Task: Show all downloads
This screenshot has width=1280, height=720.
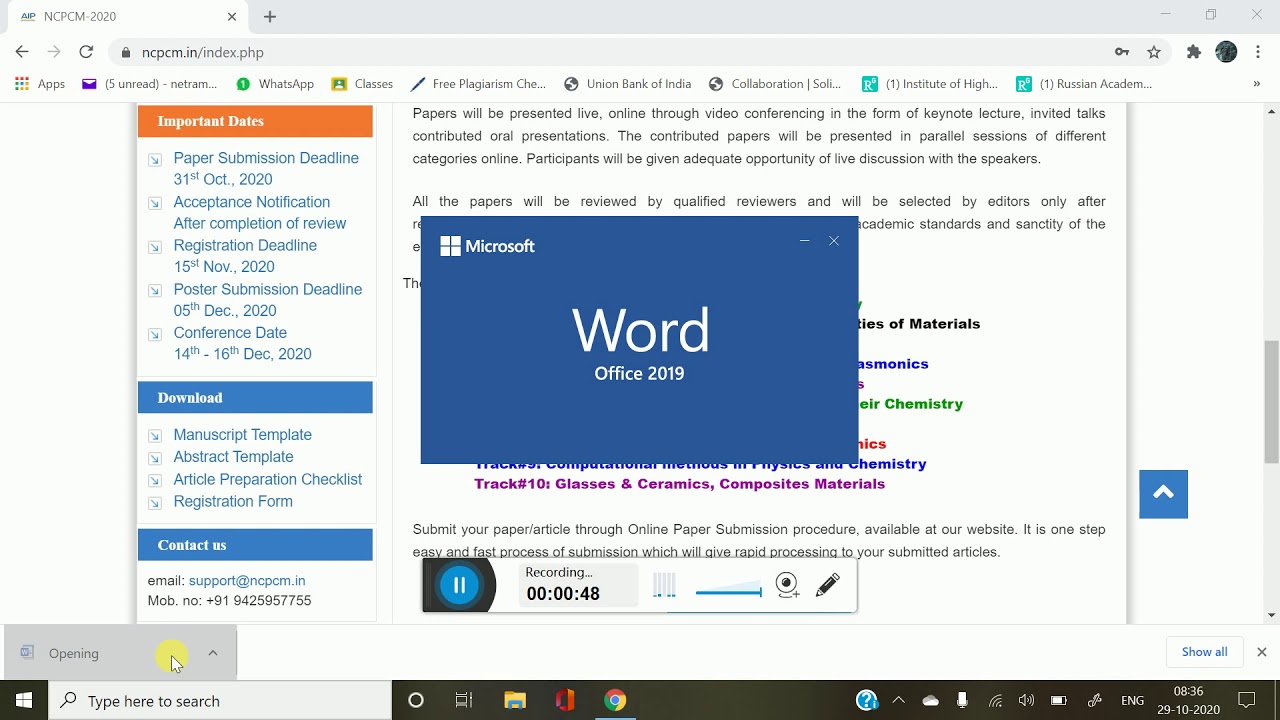Action: pos(1204,652)
